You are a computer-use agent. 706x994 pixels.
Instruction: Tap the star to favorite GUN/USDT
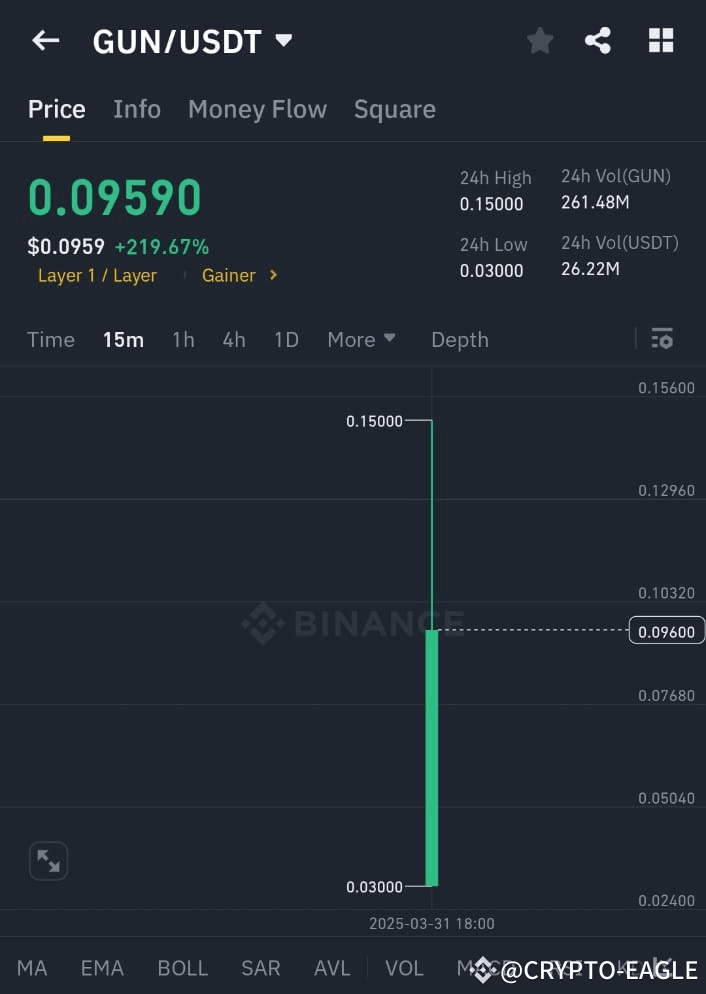[x=540, y=40]
